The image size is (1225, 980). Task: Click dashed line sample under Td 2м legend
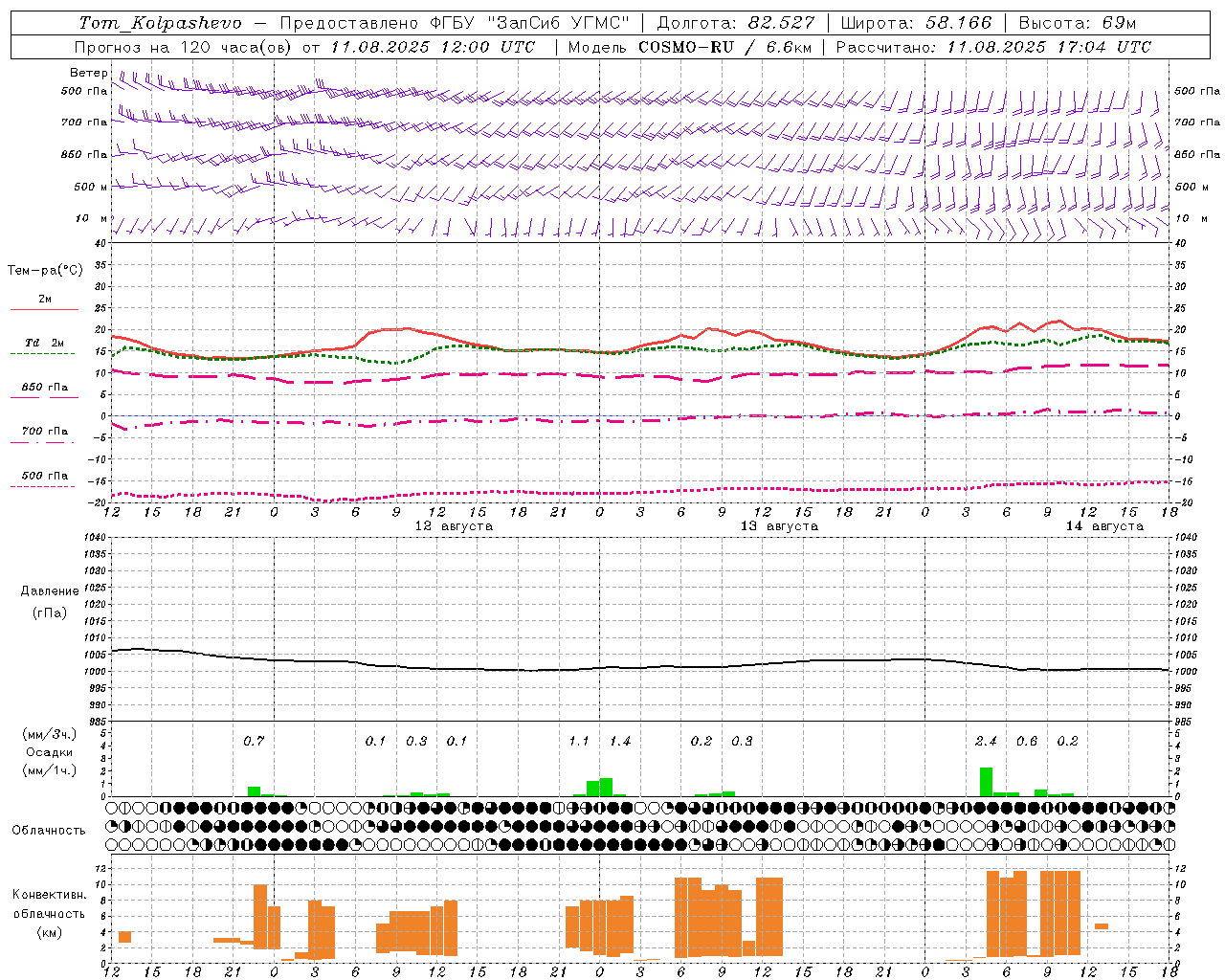[x=42, y=353]
